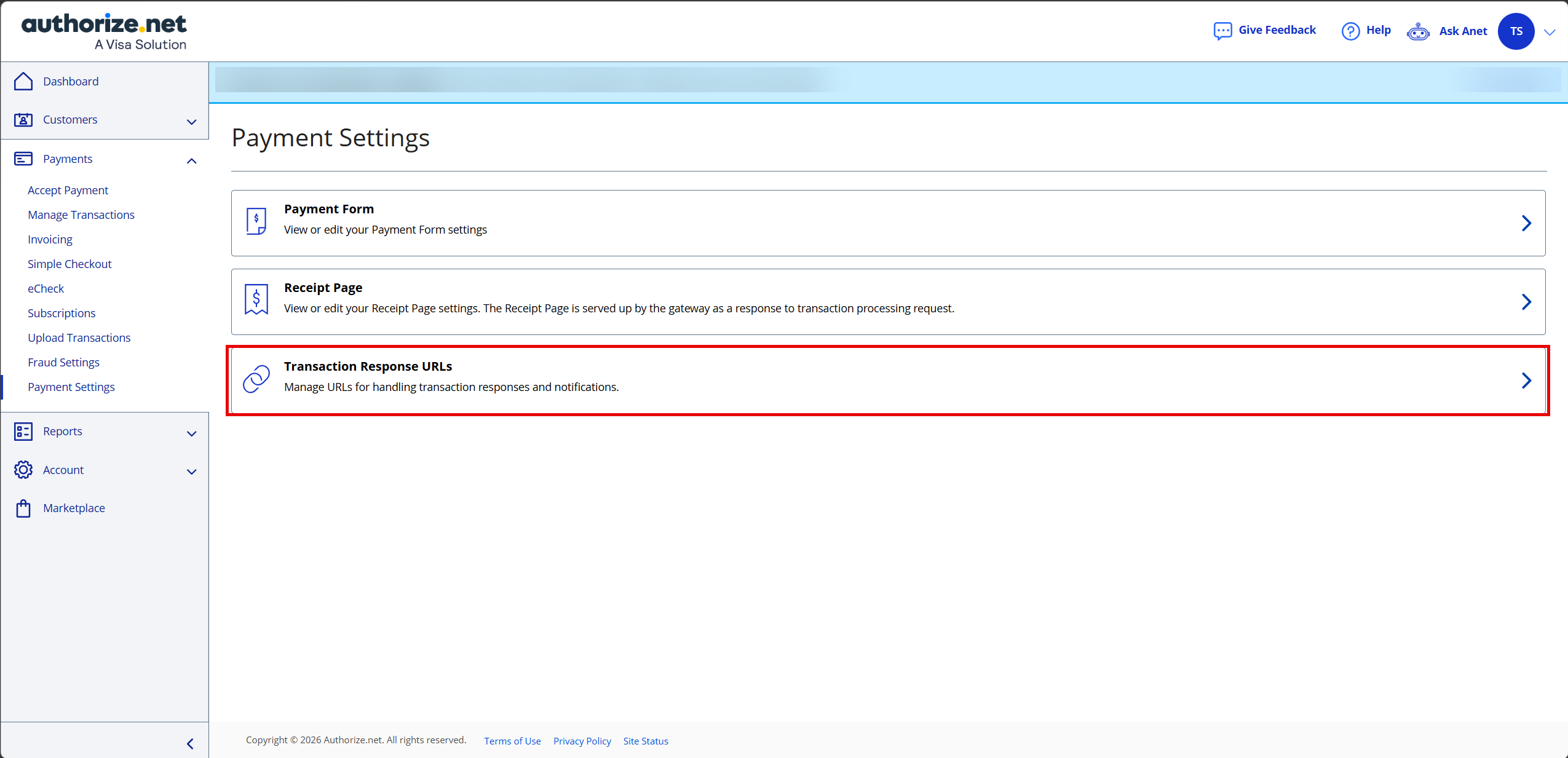The image size is (1568, 758).
Task: Open eCheck in the Payments menu
Action: 46,289
